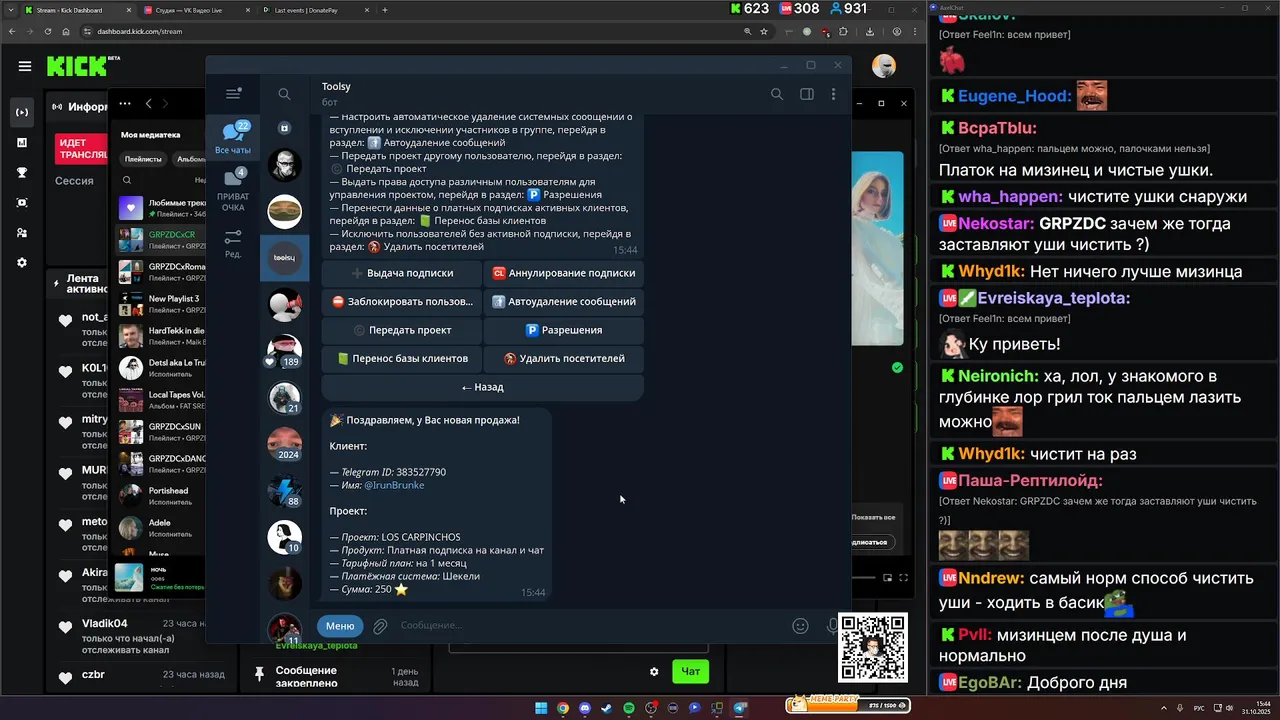Select Плейлисты filter in music library
The height and width of the screenshot is (720, 1280).
tap(143, 159)
